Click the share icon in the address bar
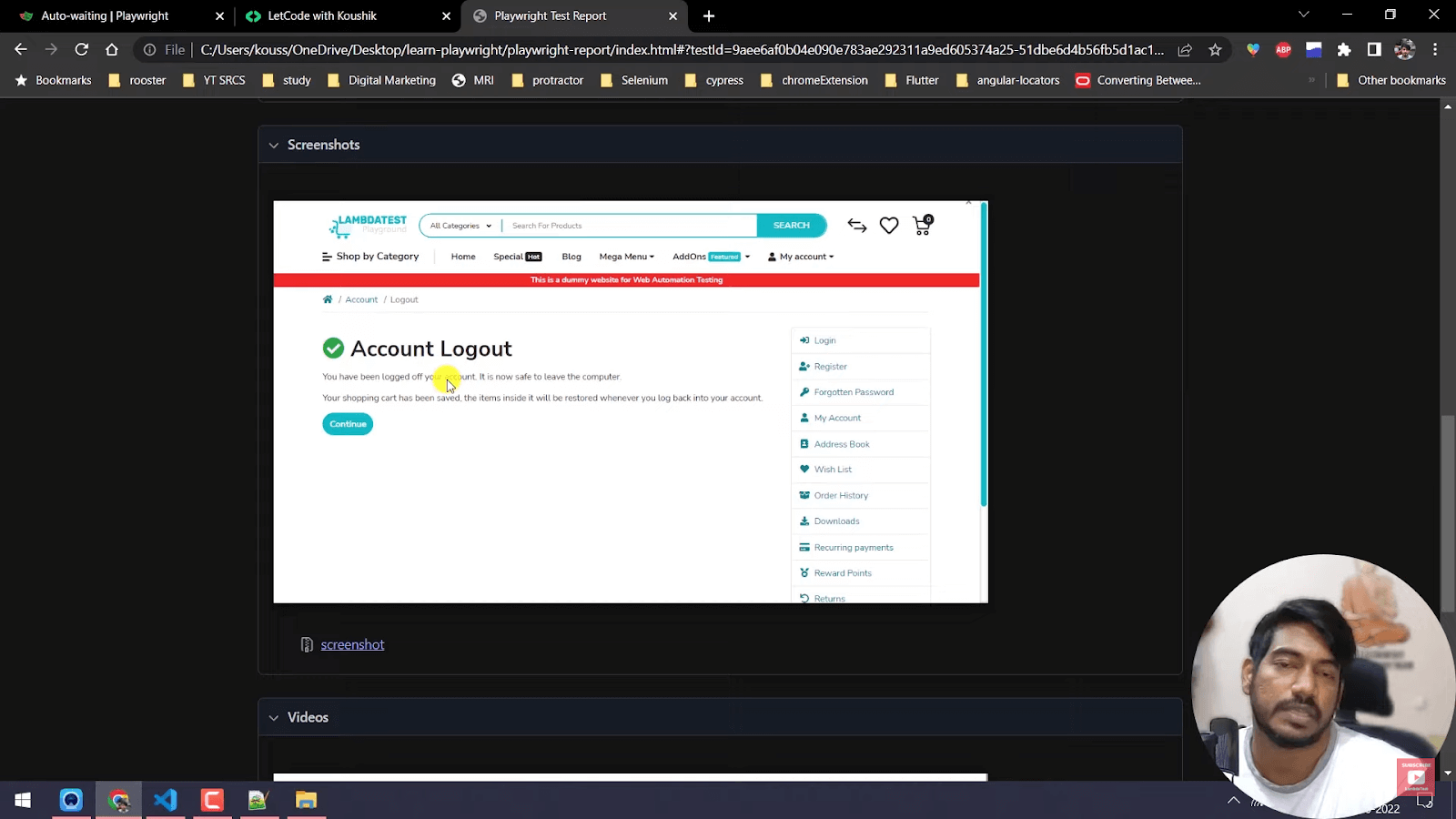Viewport: 1456px width, 819px height. point(1184,50)
